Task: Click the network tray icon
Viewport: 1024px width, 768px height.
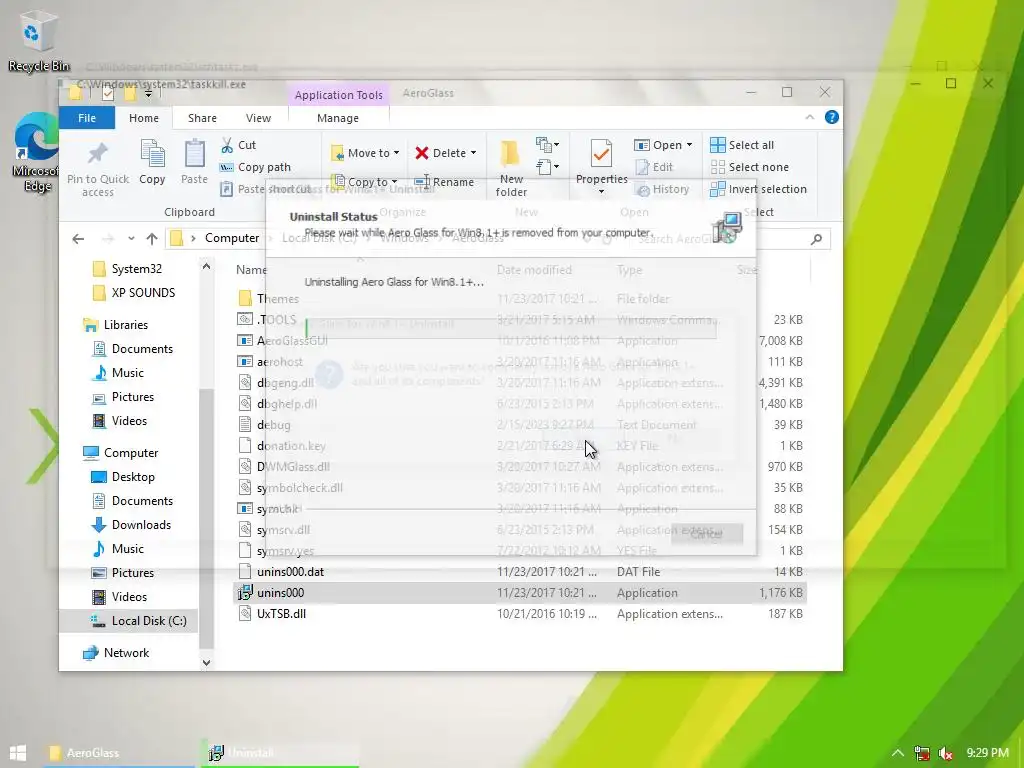Action: click(x=921, y=753)
